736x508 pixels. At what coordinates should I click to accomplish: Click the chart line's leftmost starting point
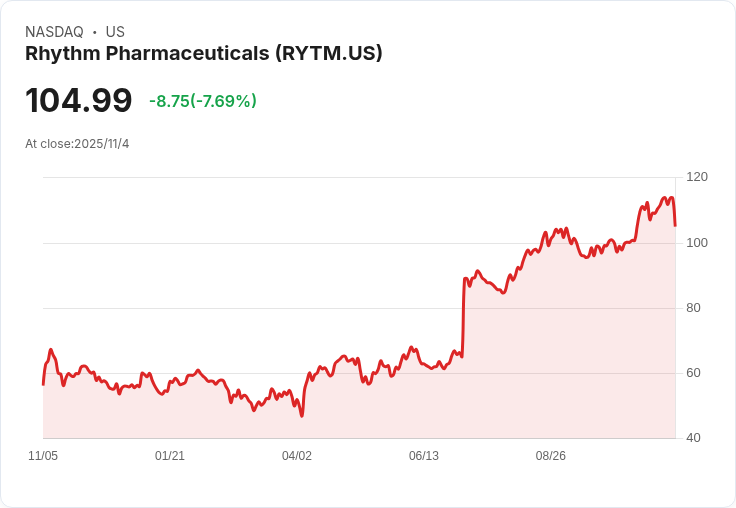(43, 384)
